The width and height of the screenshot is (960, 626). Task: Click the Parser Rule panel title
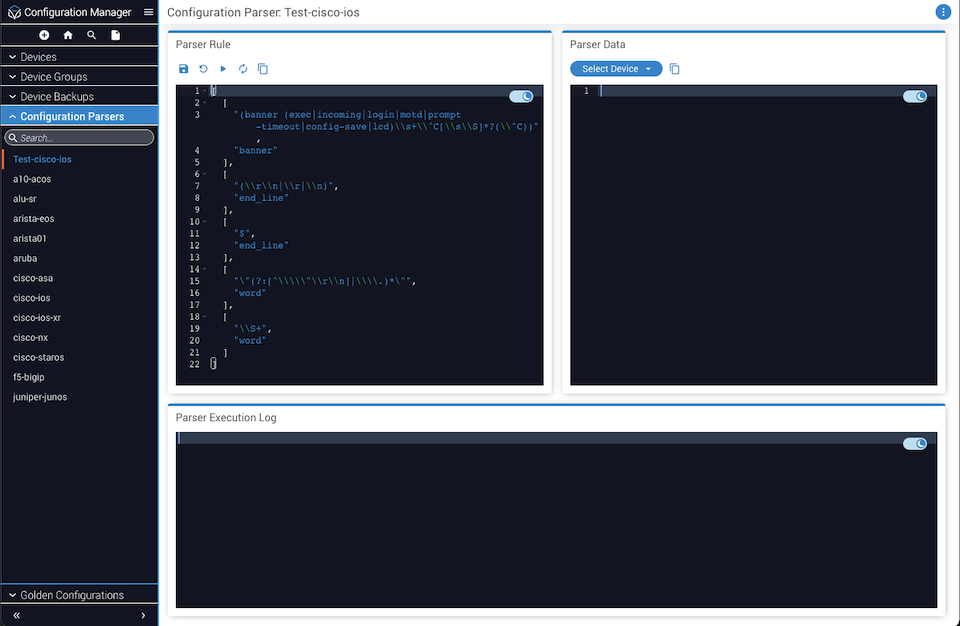tap(203, 44)
